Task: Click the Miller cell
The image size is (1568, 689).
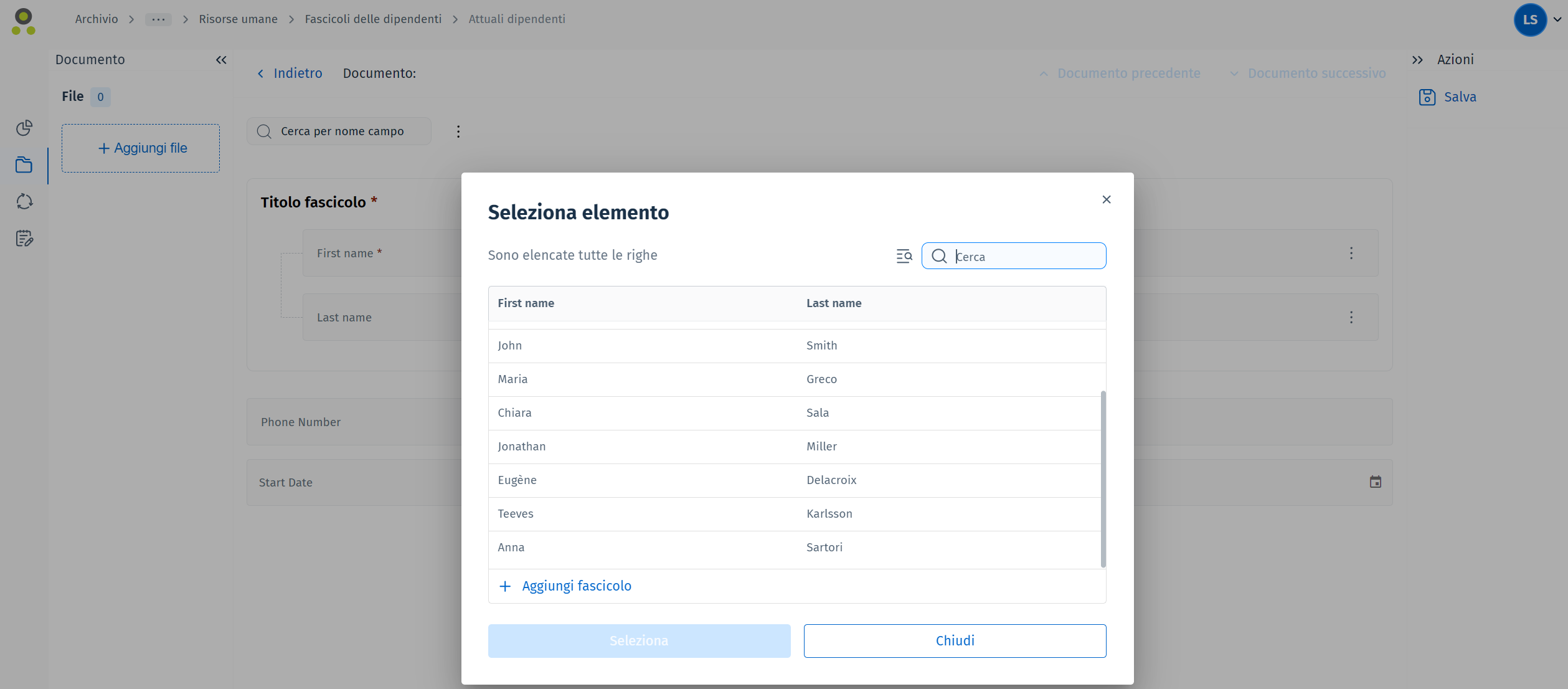Action: tap(821, 447)
